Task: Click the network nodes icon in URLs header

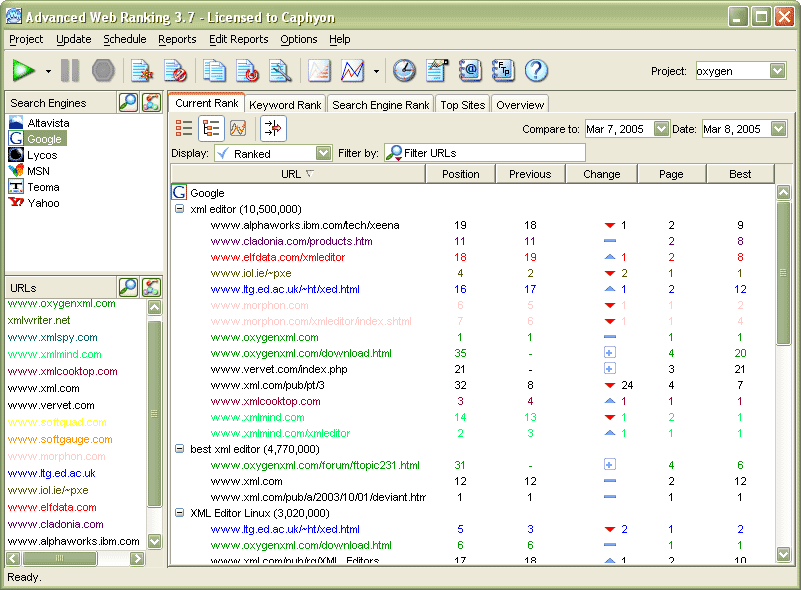Action: tap(151, 288)
